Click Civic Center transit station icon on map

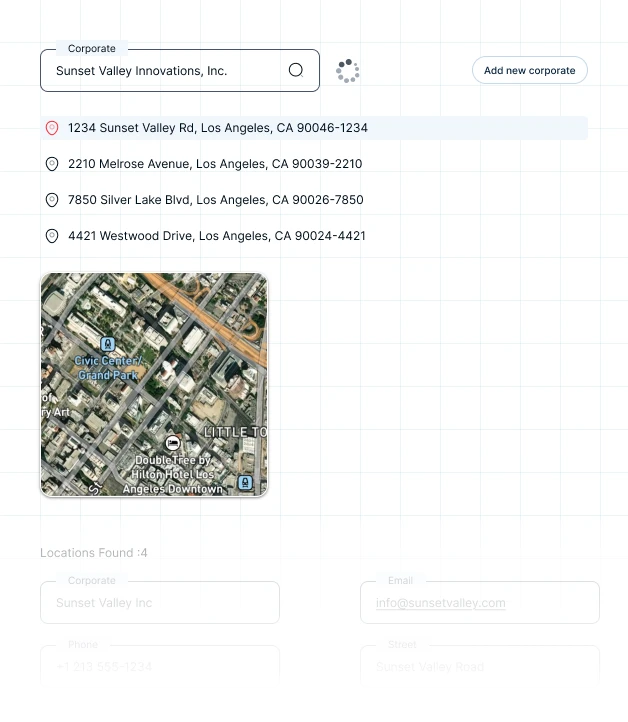(x=108, y=345)
